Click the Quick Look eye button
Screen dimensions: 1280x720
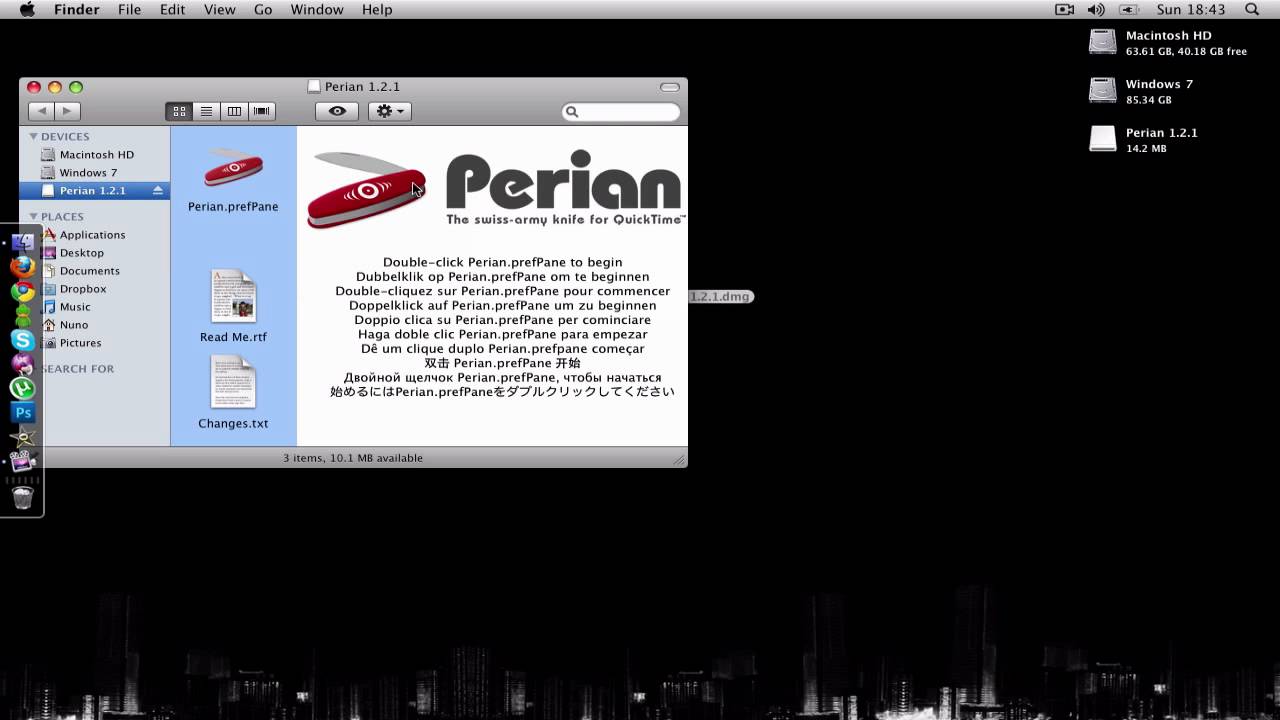pos(337,112)
